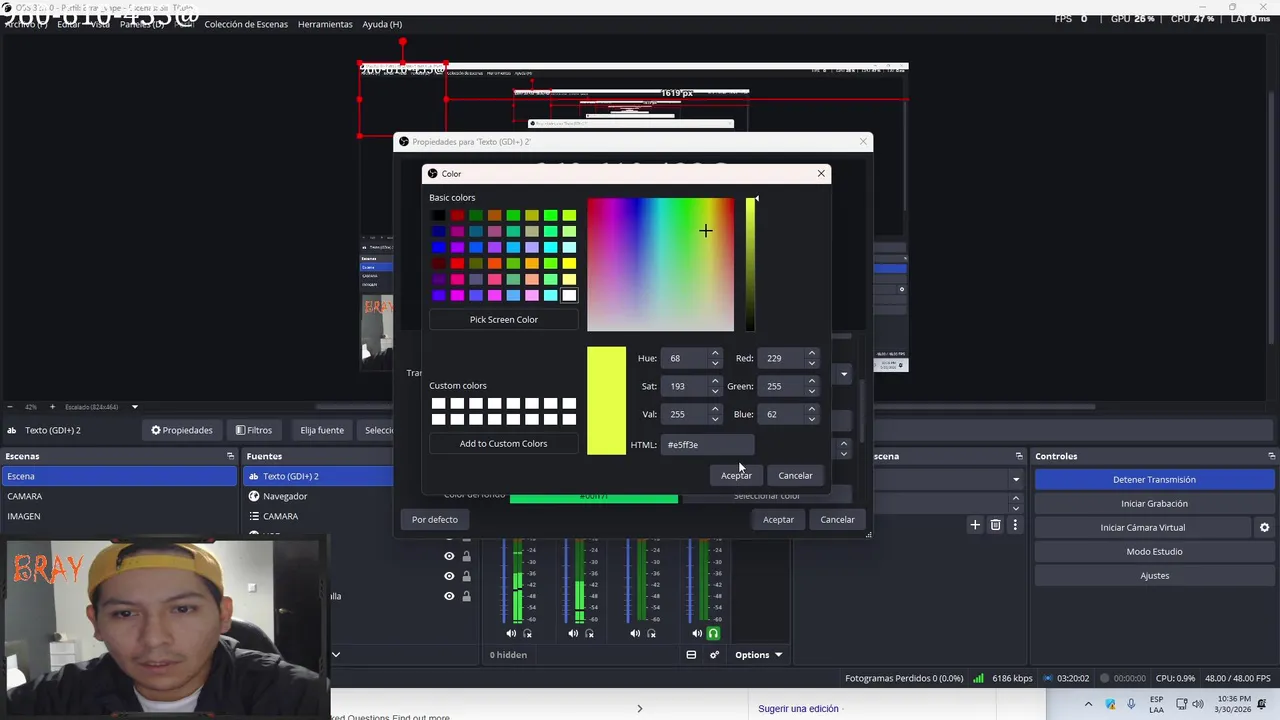1280x720 pixels.
Task: Click Aceptar in the Color dialog
Action: click(737, 475)
